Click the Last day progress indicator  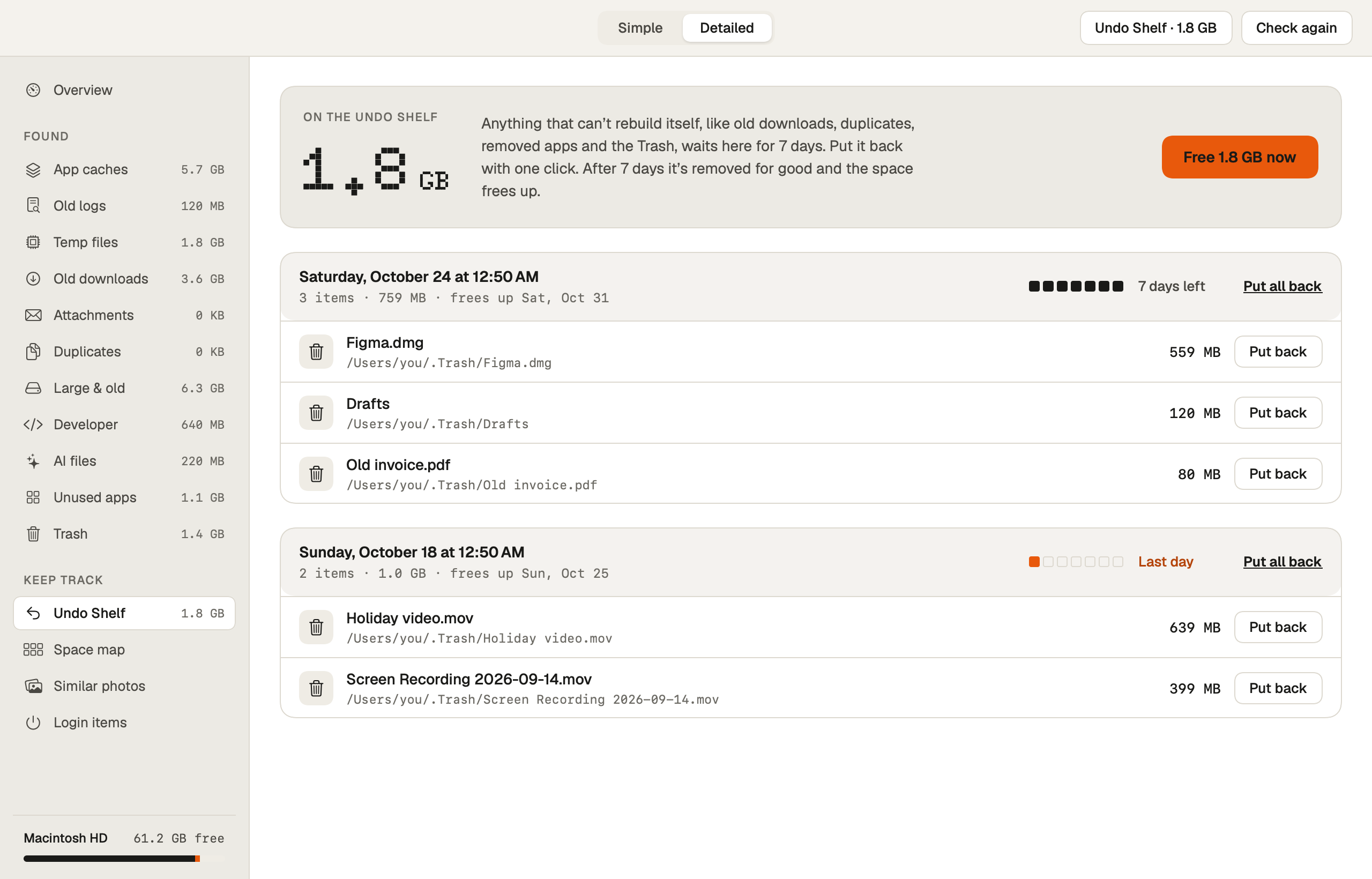tap(1076, 562)
